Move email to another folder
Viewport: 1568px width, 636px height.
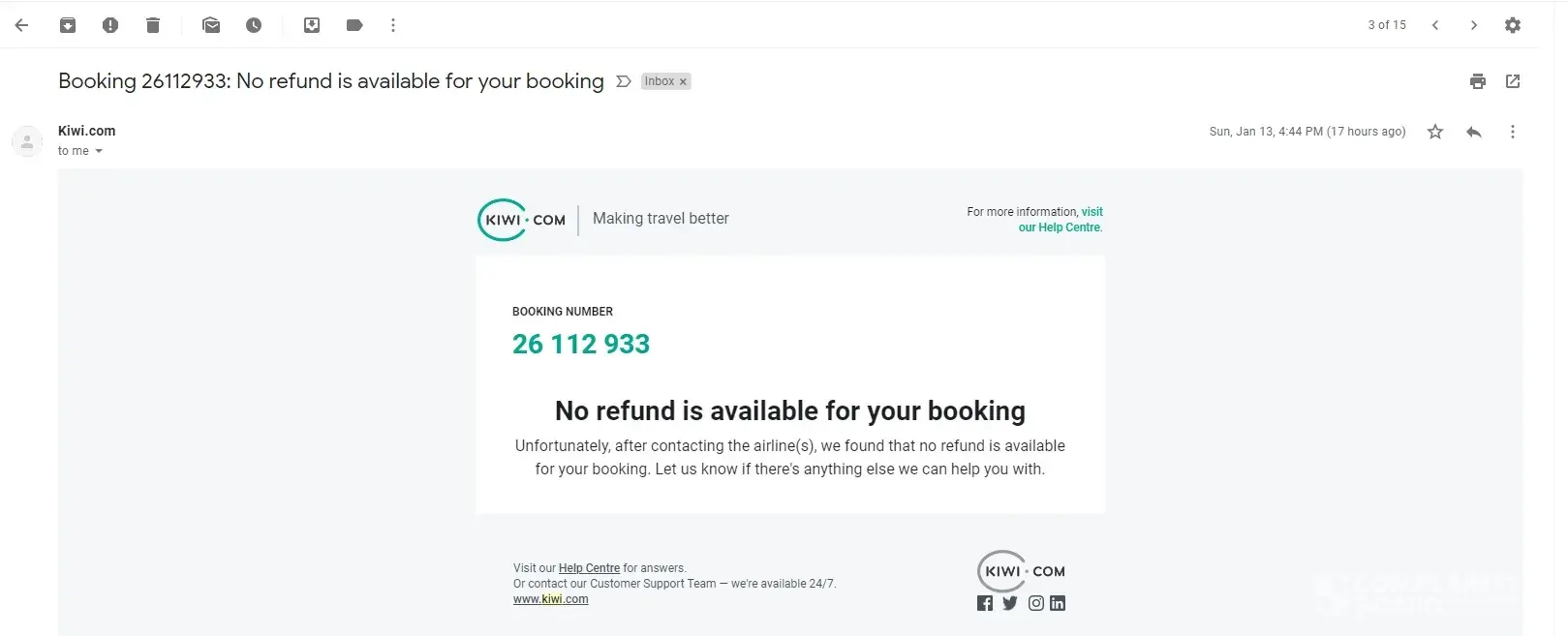click(312, 25)
